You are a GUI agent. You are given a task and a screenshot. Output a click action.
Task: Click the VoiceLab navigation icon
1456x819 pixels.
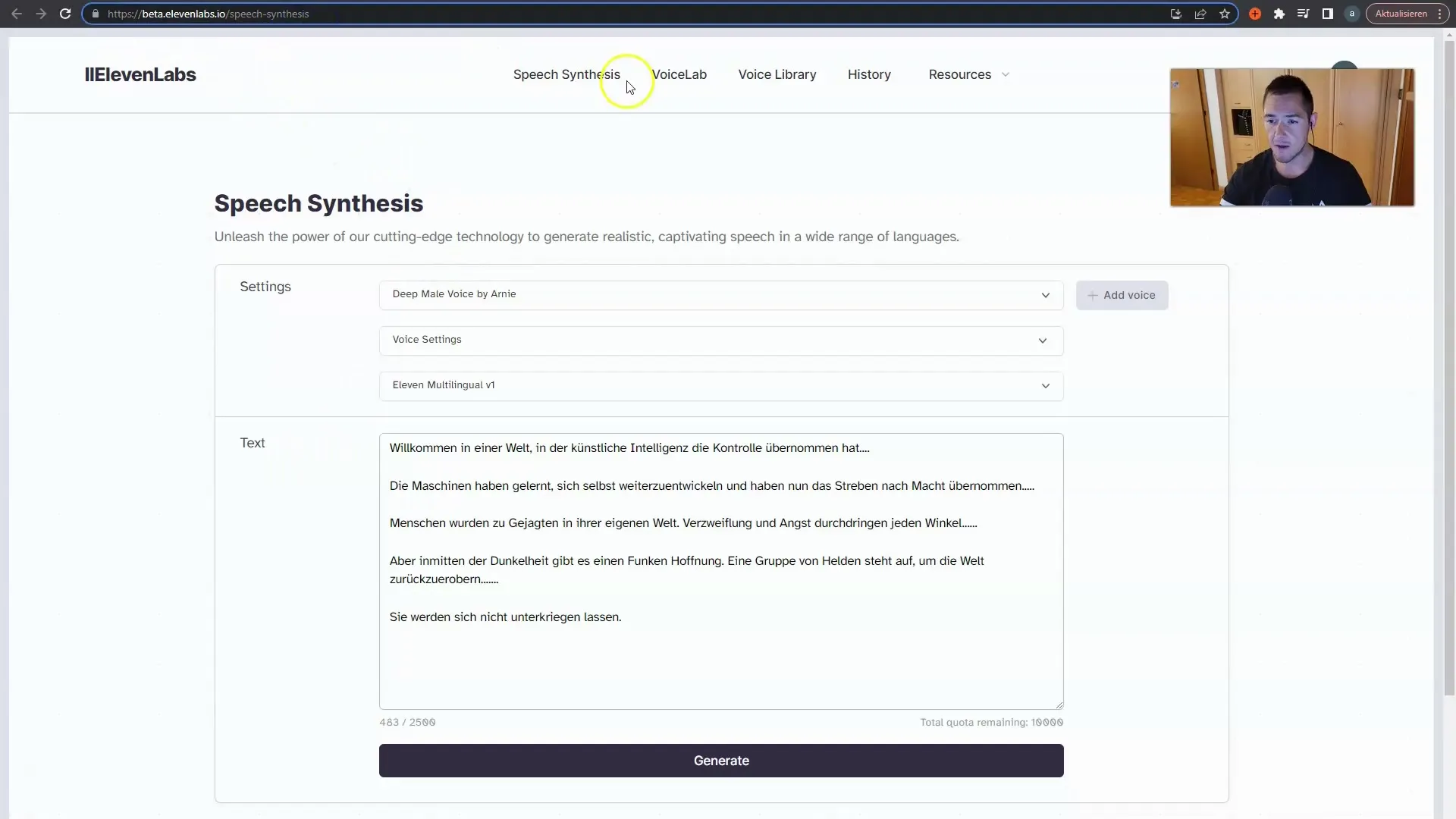679,74
